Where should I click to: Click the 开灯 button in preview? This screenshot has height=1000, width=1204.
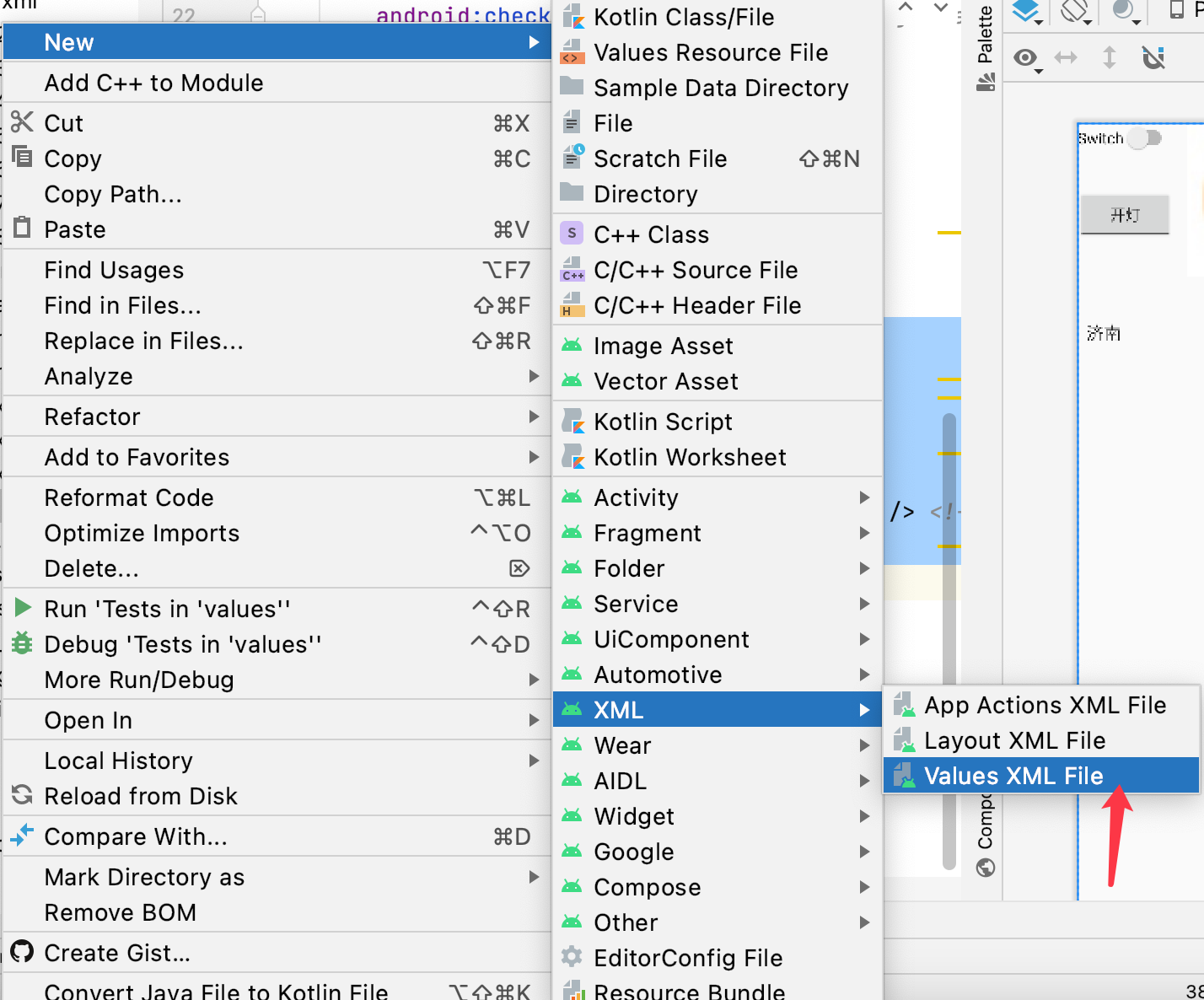[x=1125, y=215]
